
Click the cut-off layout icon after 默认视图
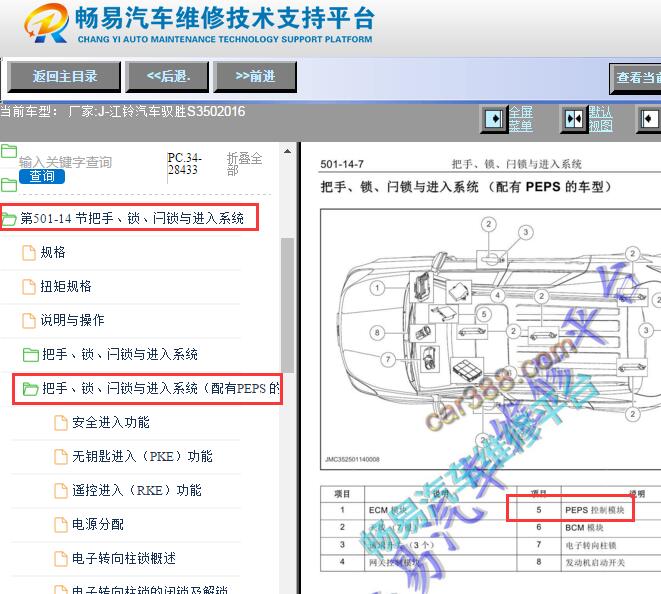pos(649,119)
